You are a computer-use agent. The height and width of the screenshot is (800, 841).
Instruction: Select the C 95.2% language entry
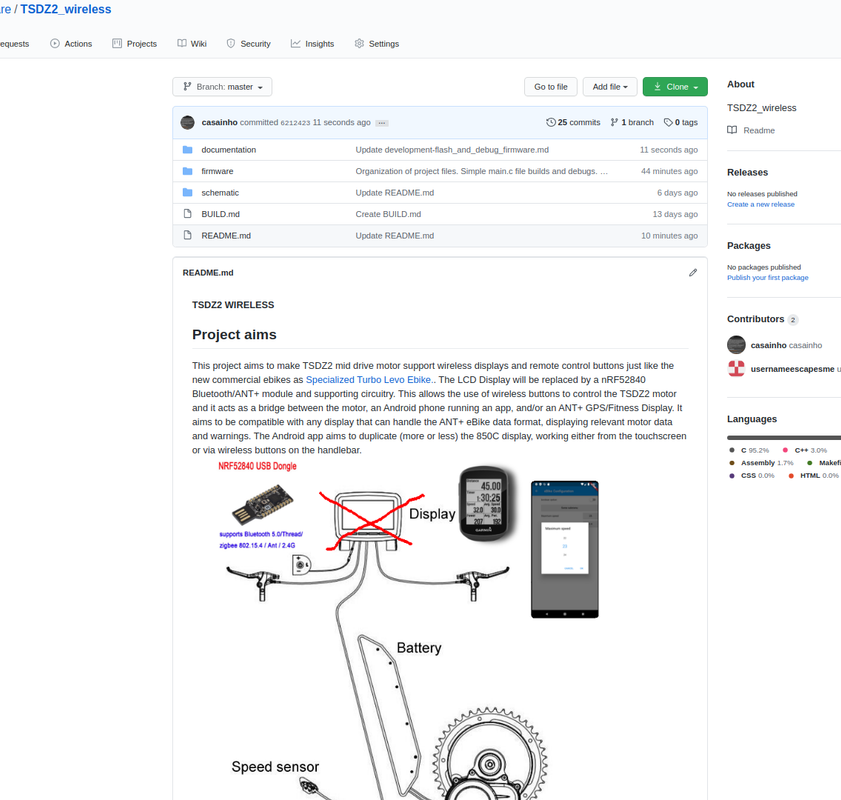[749, 450]
